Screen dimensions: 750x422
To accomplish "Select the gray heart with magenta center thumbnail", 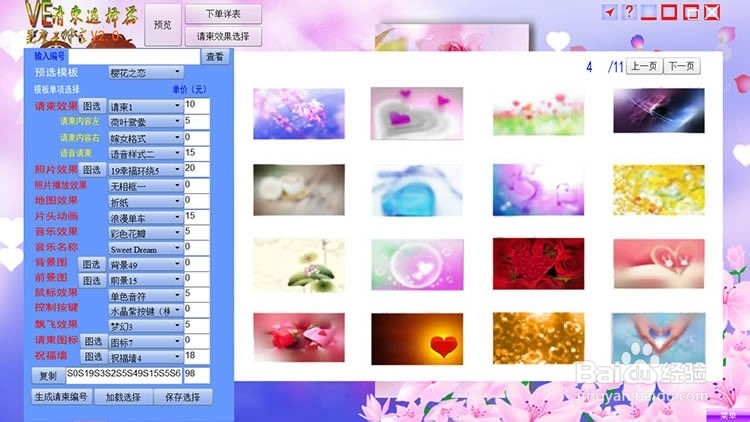I will click(x=417, y=113).
